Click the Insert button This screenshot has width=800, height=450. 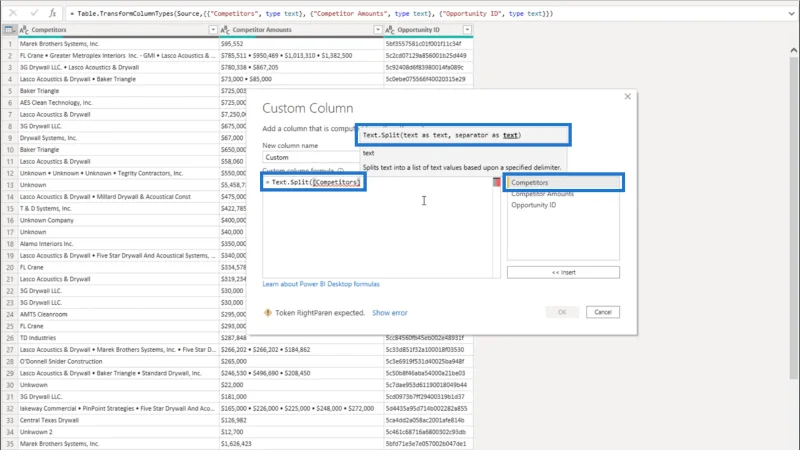[x=563, y=272]
